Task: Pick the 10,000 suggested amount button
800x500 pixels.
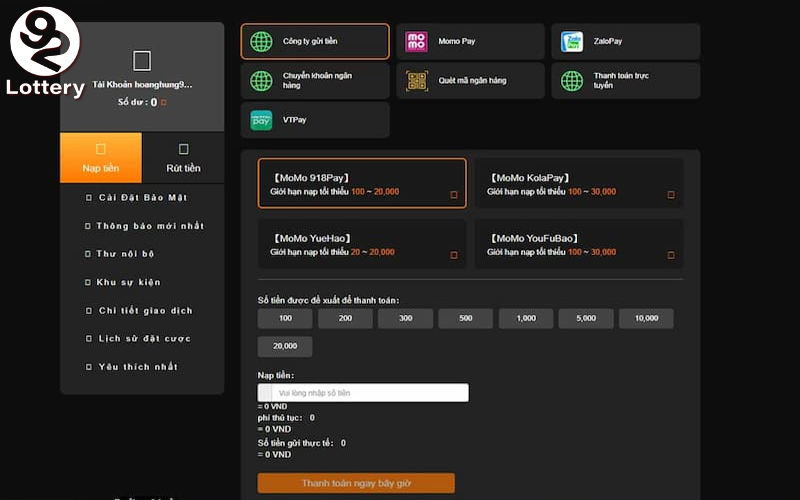Action: 645,318
